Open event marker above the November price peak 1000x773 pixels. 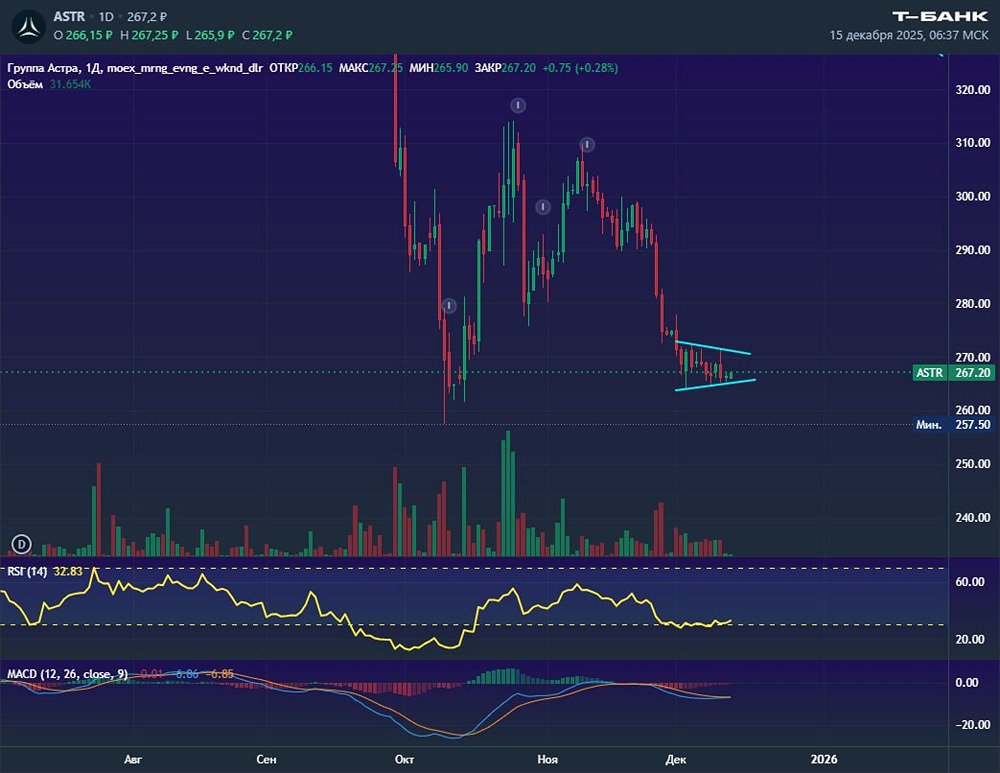(587, 145)
